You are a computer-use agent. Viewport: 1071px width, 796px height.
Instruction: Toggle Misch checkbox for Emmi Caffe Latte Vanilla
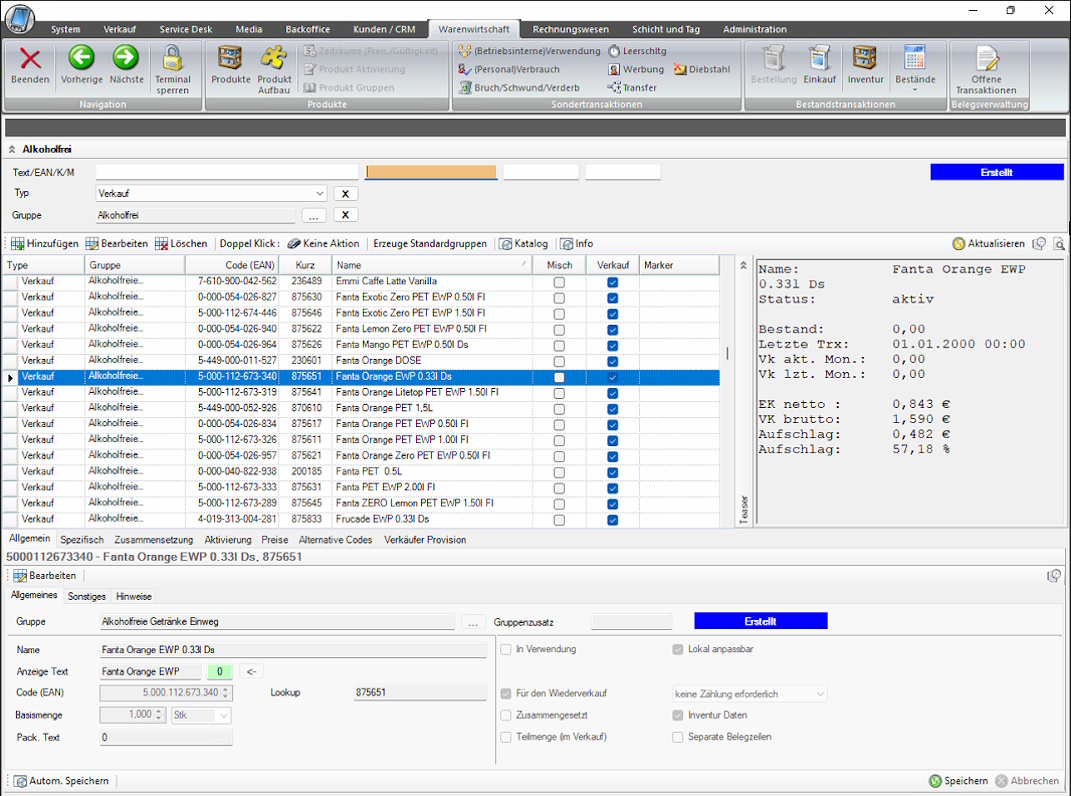point(559,282)
